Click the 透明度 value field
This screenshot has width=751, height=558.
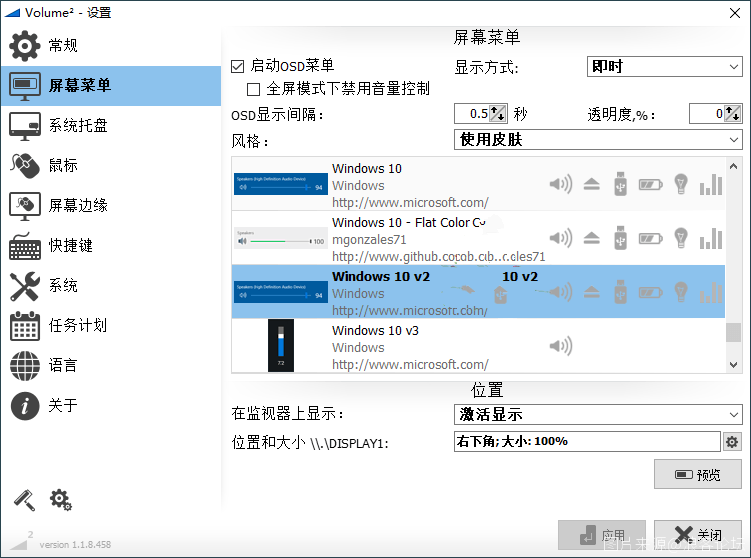[707, 114]
